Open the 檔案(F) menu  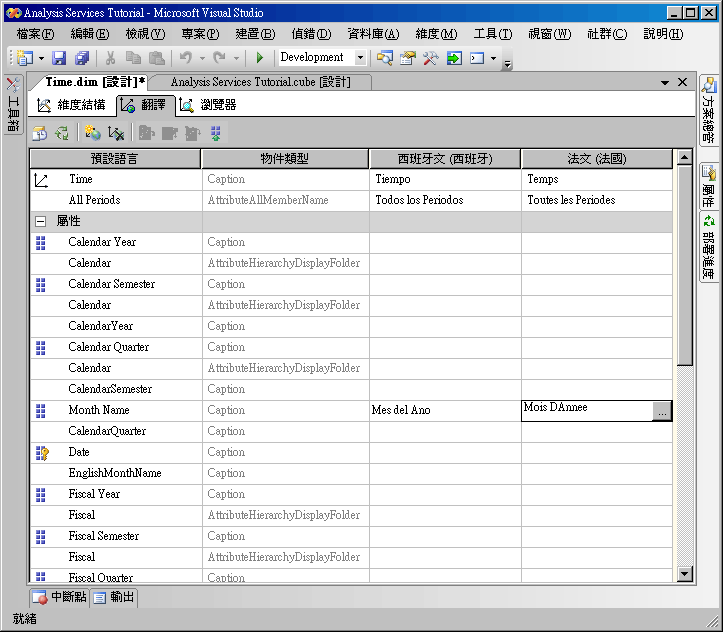[x=36, y=34]
